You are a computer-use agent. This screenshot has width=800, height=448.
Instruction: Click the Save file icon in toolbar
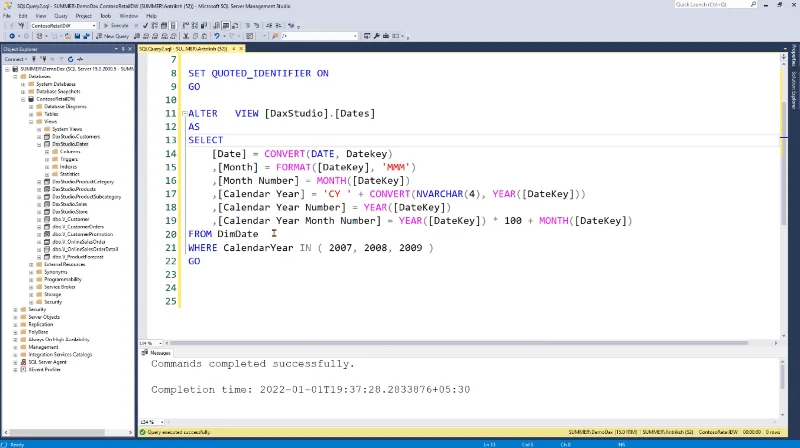tap(77, 36)
